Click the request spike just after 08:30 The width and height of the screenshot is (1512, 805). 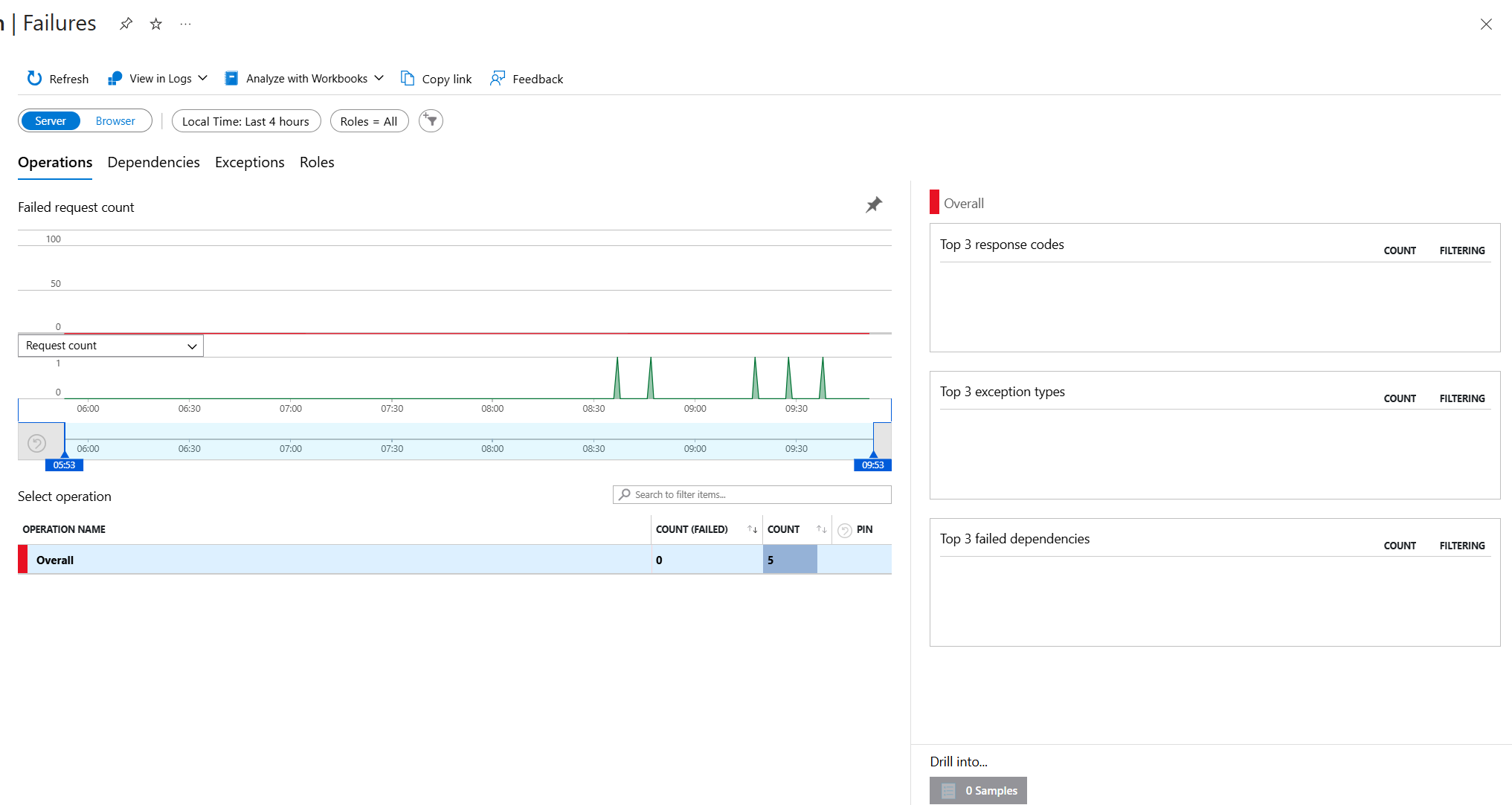[617, 378]
